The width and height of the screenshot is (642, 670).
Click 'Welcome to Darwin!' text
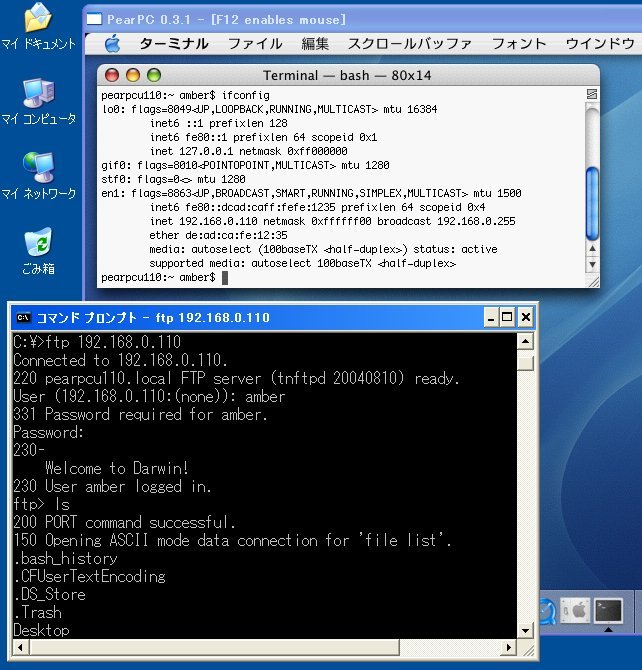[117, 468]
